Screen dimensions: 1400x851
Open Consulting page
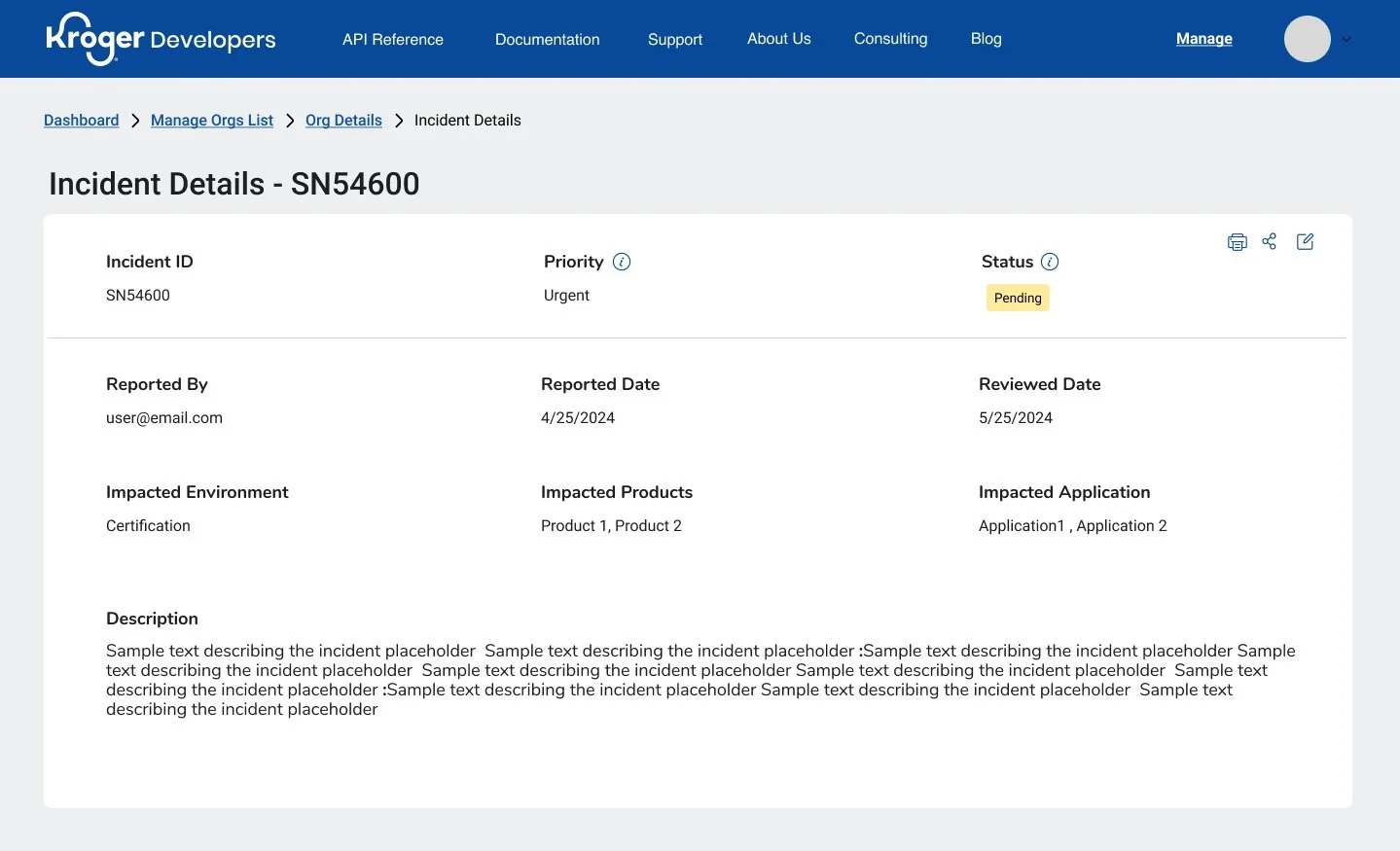coord(891,39)
